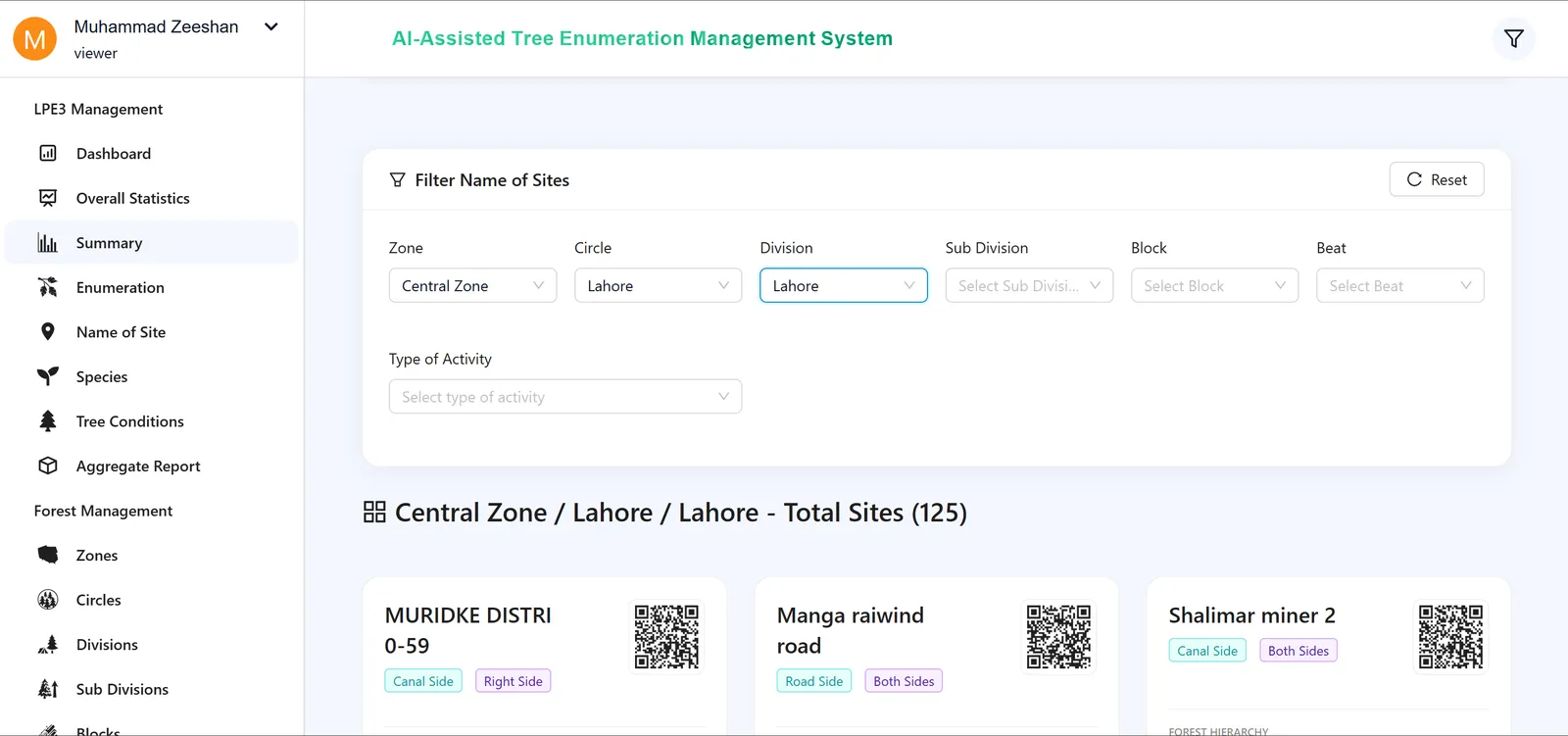
Task: Click the filter funnel icon in header
Action: click(1514, 39)
